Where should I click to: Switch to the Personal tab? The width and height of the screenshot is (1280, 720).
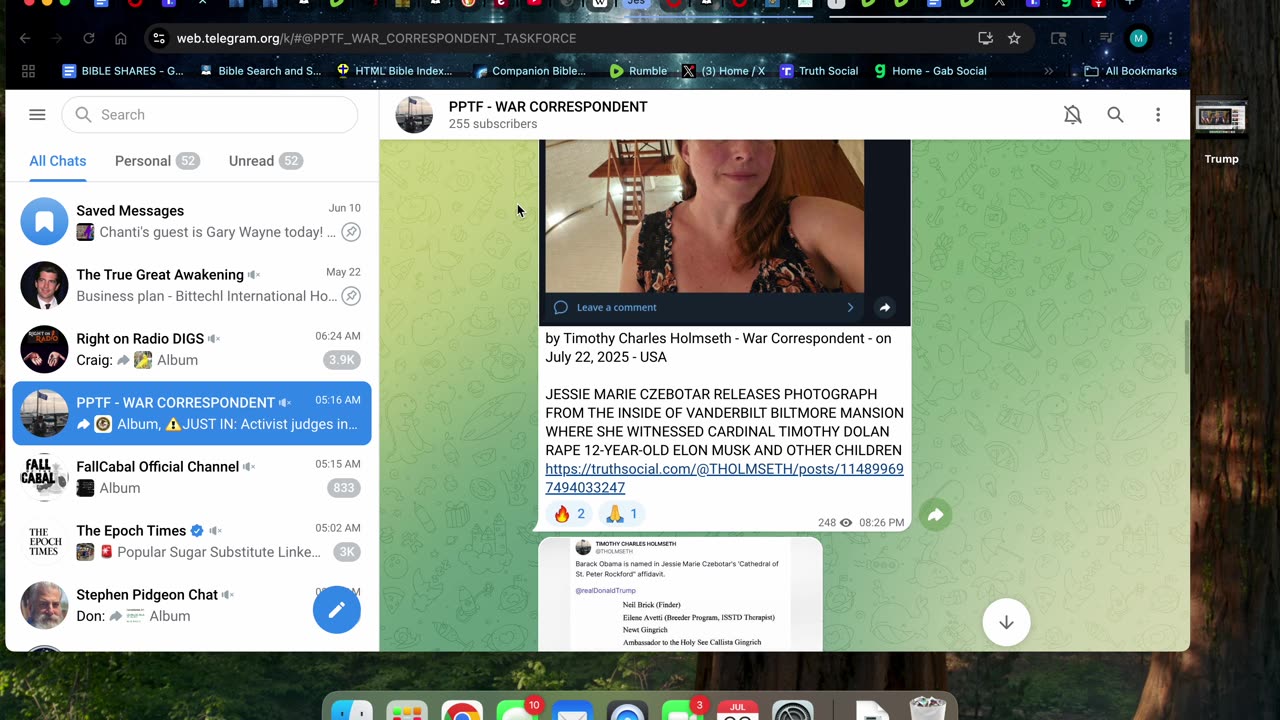tap(156, 161)
